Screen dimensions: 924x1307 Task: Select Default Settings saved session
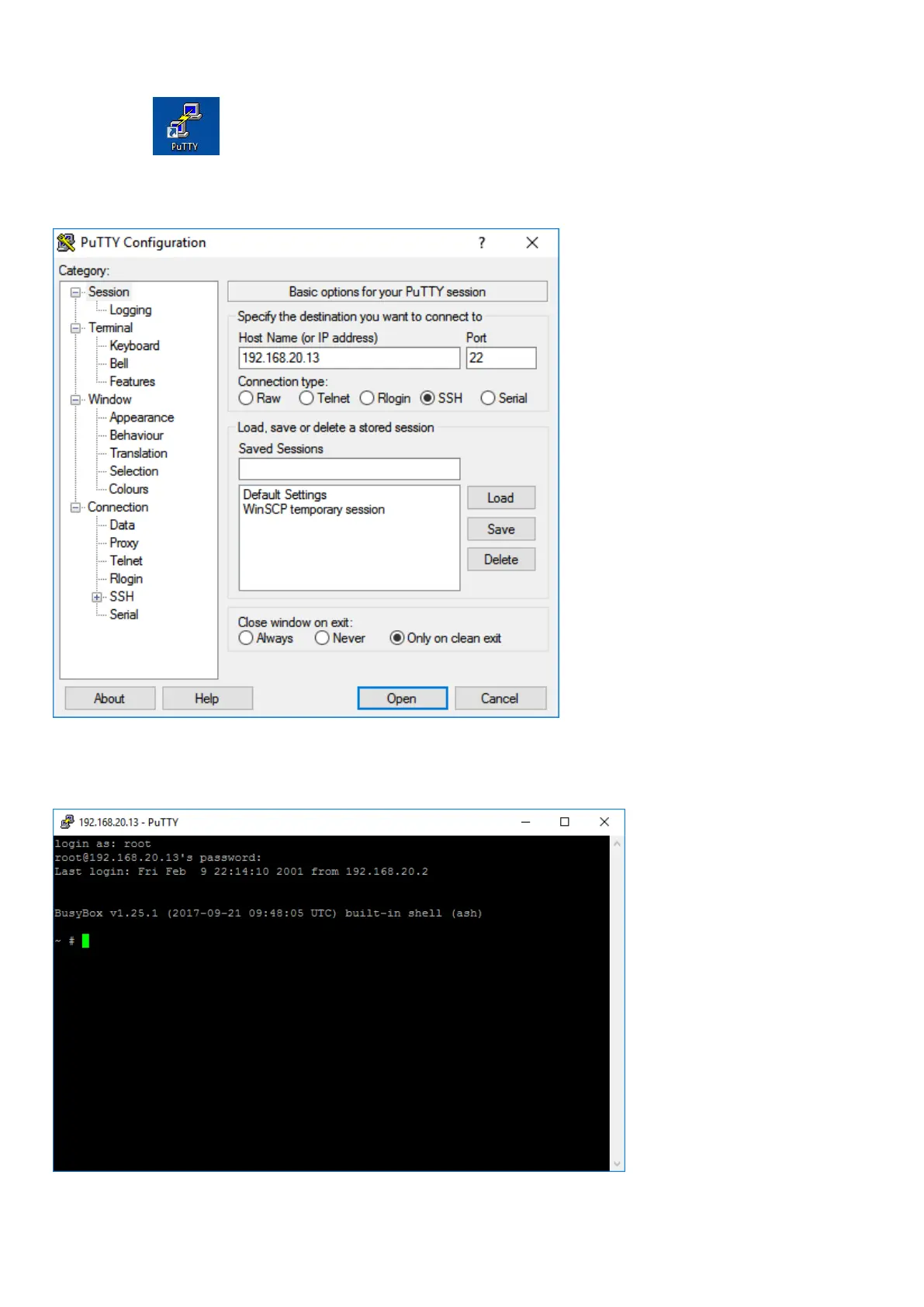click(285, 494)
